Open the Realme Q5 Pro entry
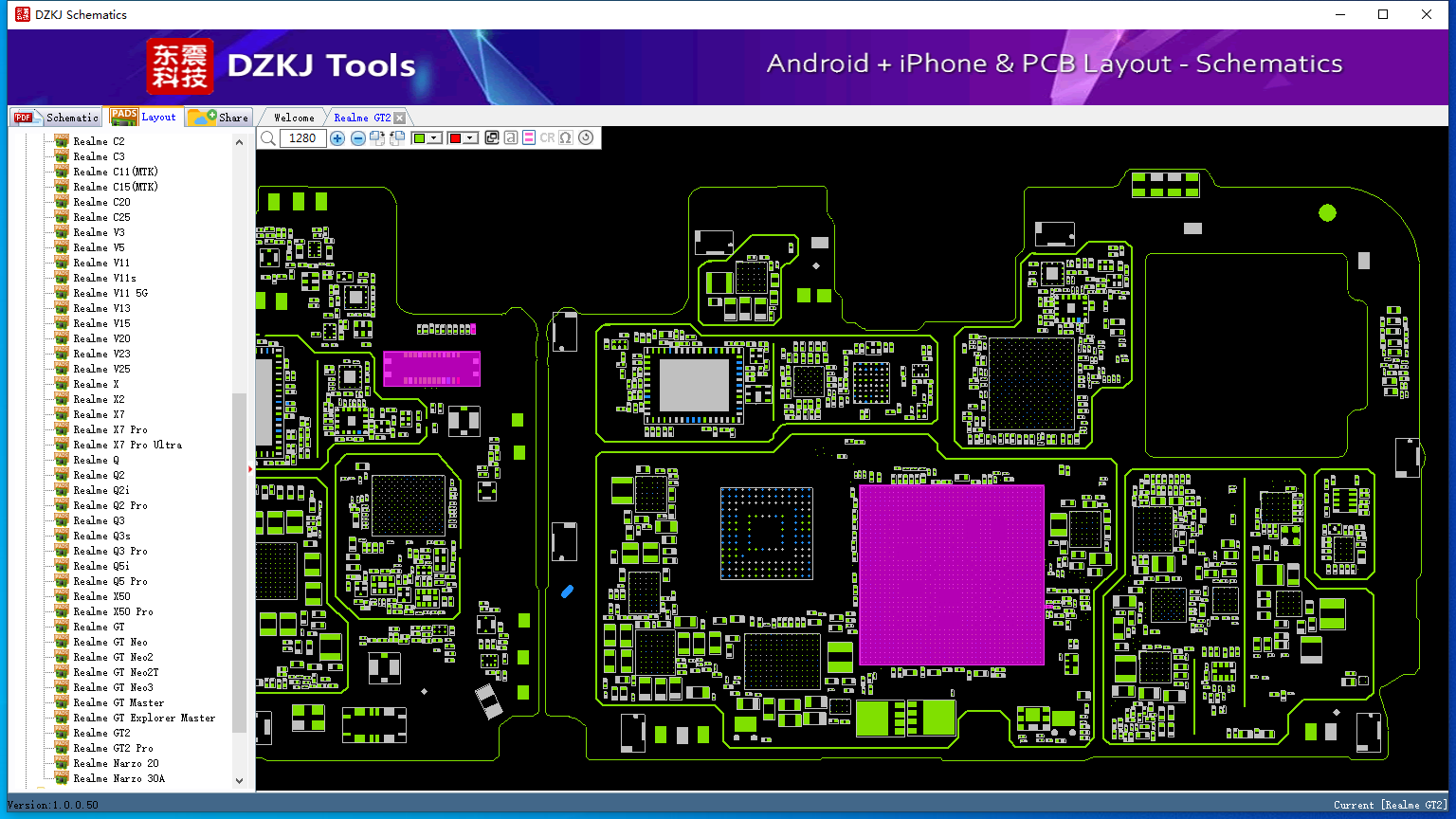This screenshot has width=1456, height=819. (111, 581)
